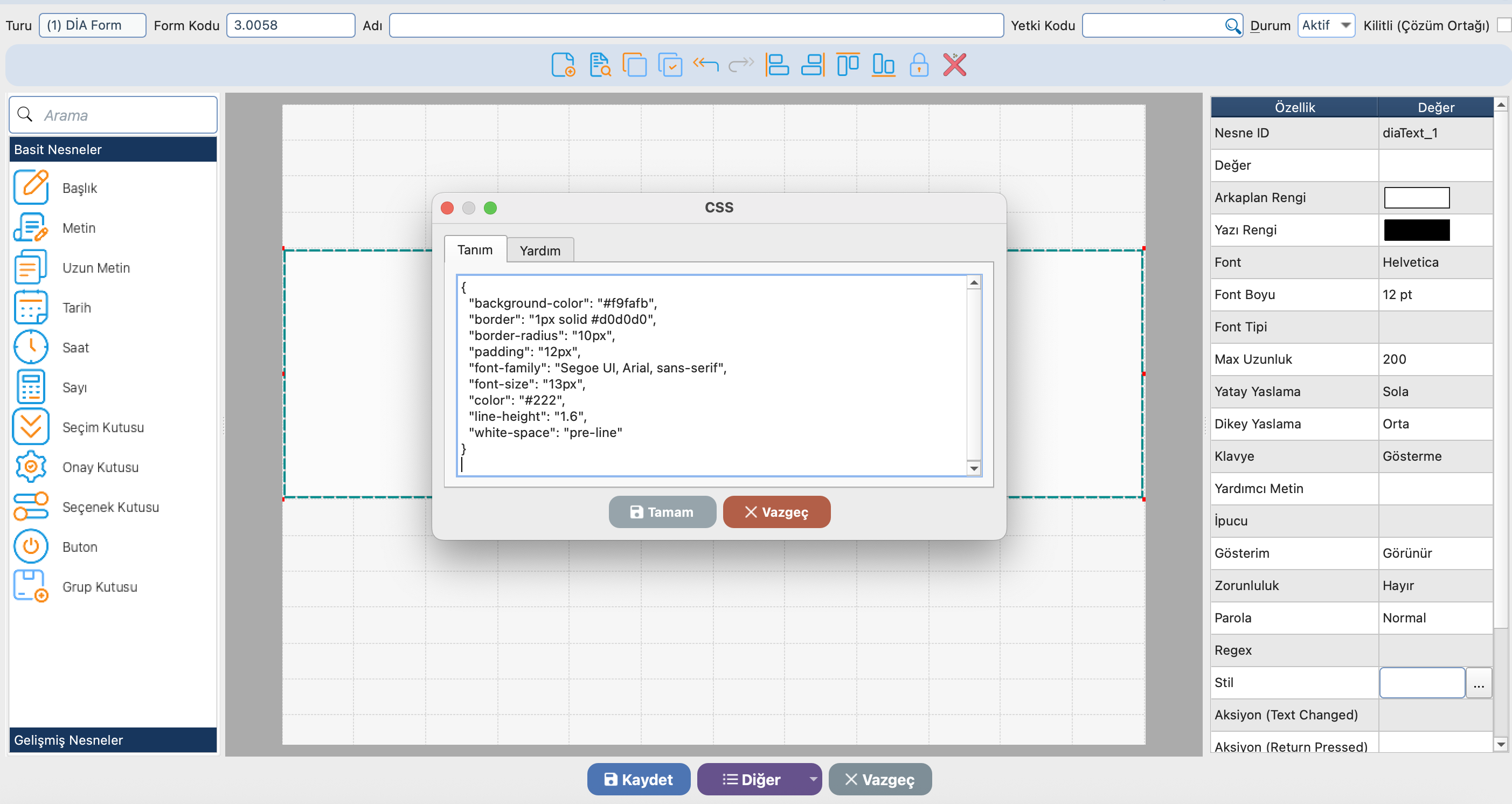Viewport: 1512px width, 804px height.
Task: Click the new page icon in toolbar
Action: [563, 65]
